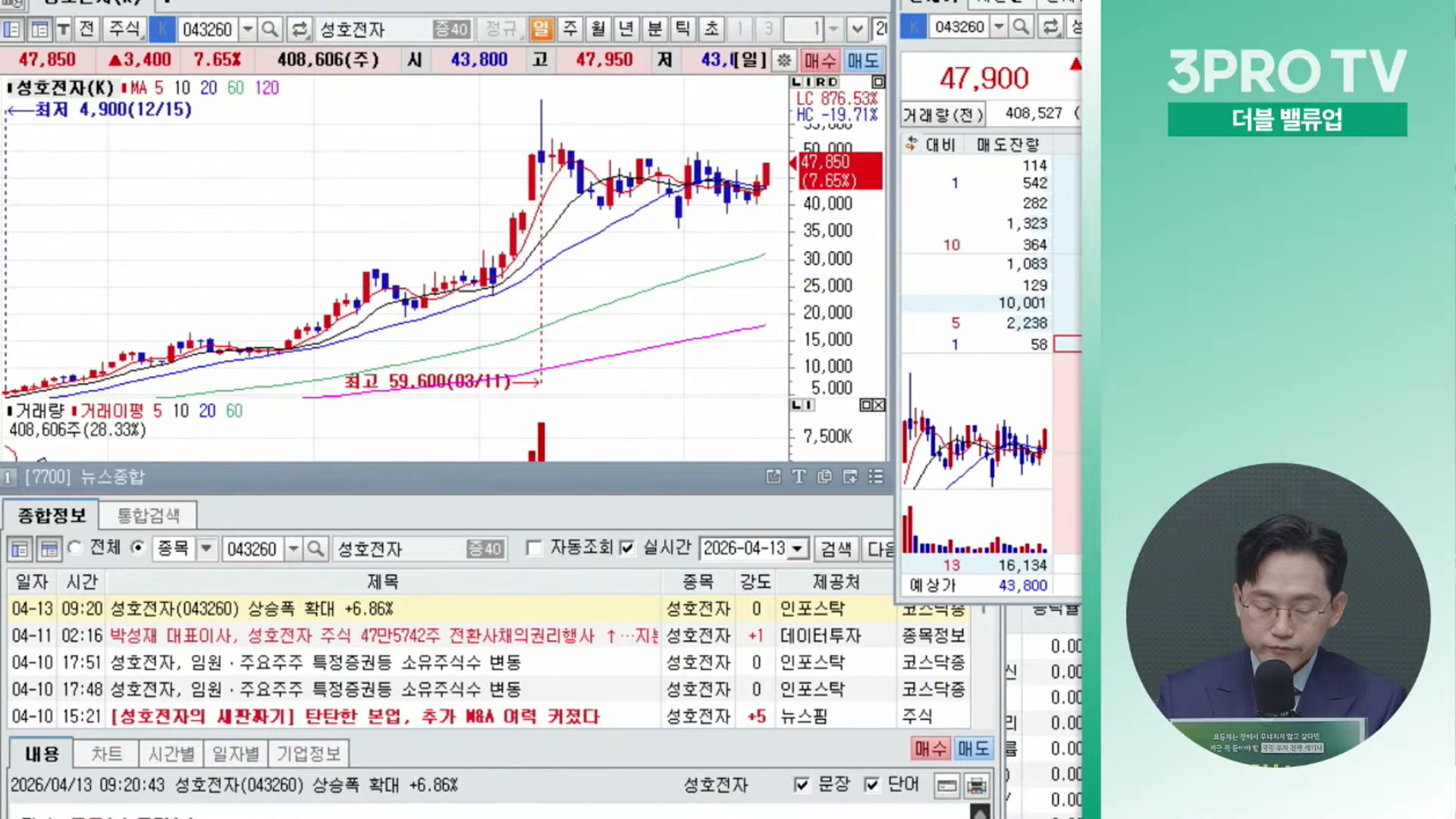Open the 기업정보 tab

308,754
